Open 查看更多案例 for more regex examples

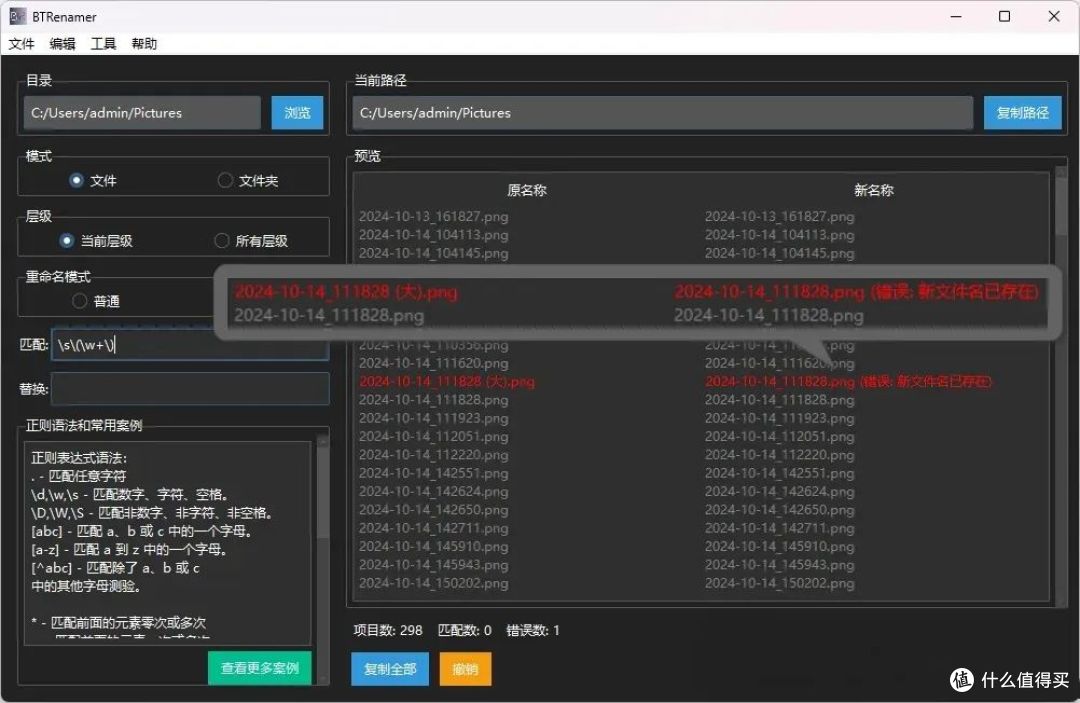[260, 668]
